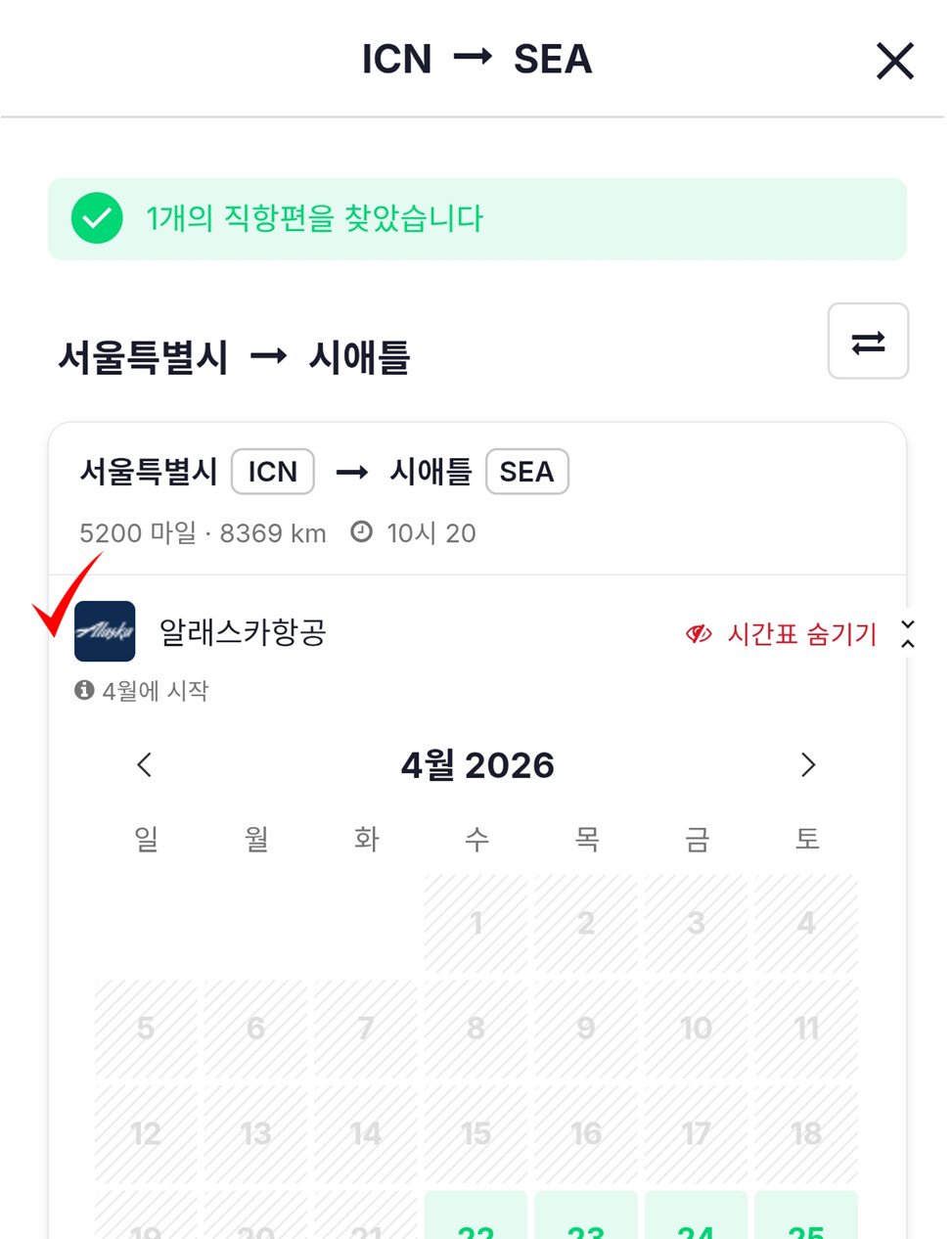Click the ICN airport code badge
This screenshot has width=952, height=1239.
point(273,472)
